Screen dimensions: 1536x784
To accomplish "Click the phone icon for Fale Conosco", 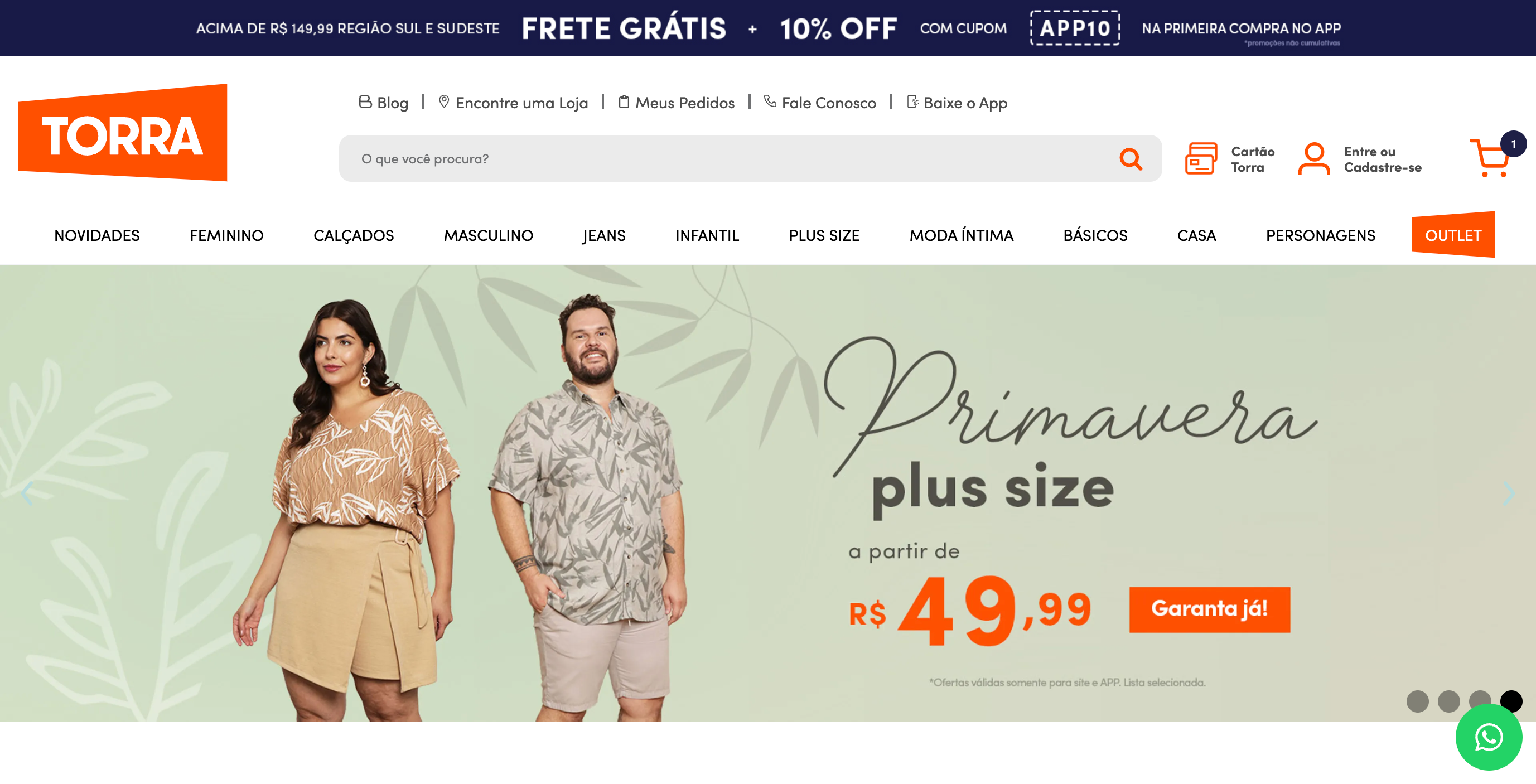I will click(770, 102).
